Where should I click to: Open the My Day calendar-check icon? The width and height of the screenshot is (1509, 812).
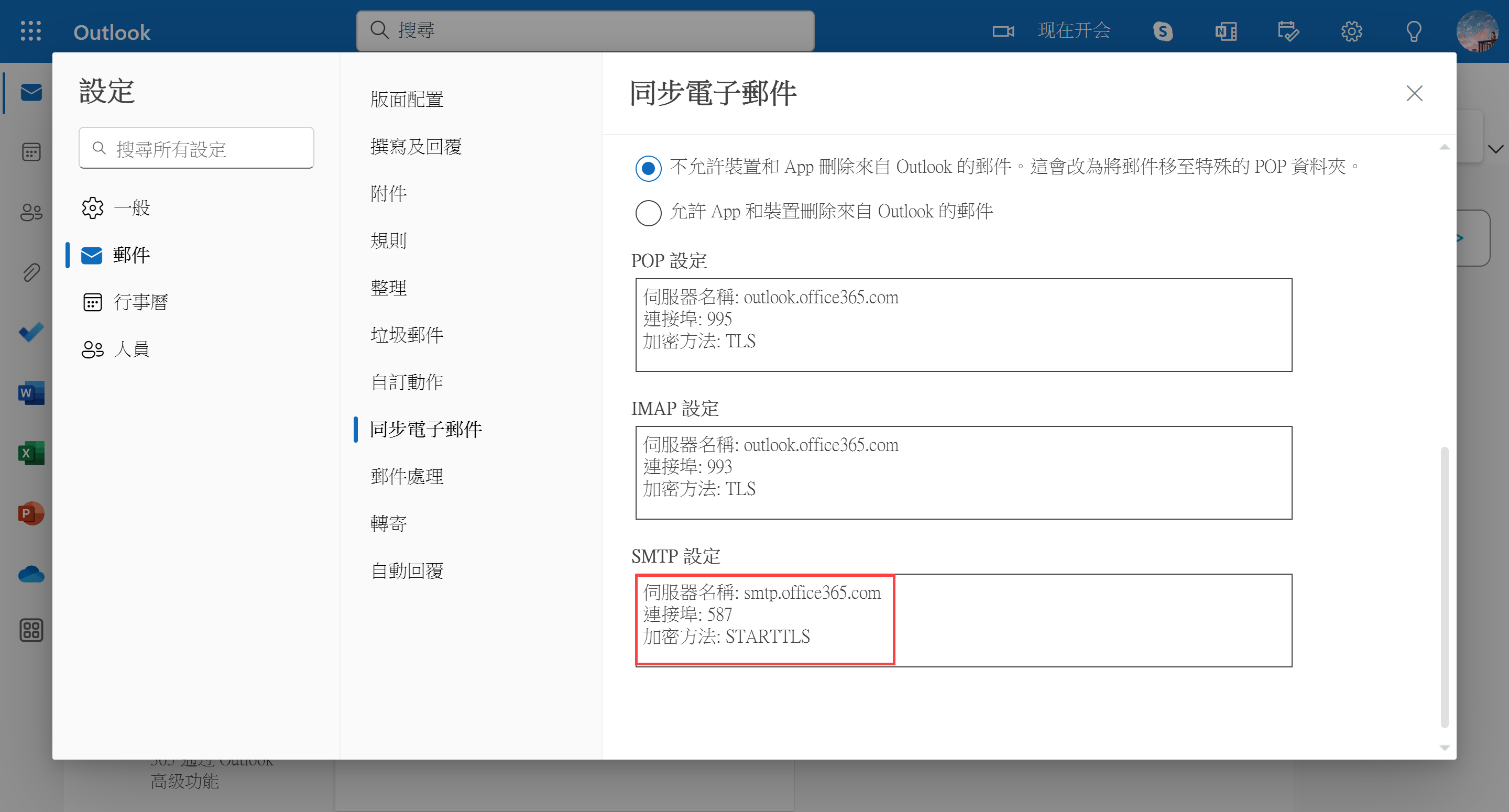click(x=1288, y=30)
